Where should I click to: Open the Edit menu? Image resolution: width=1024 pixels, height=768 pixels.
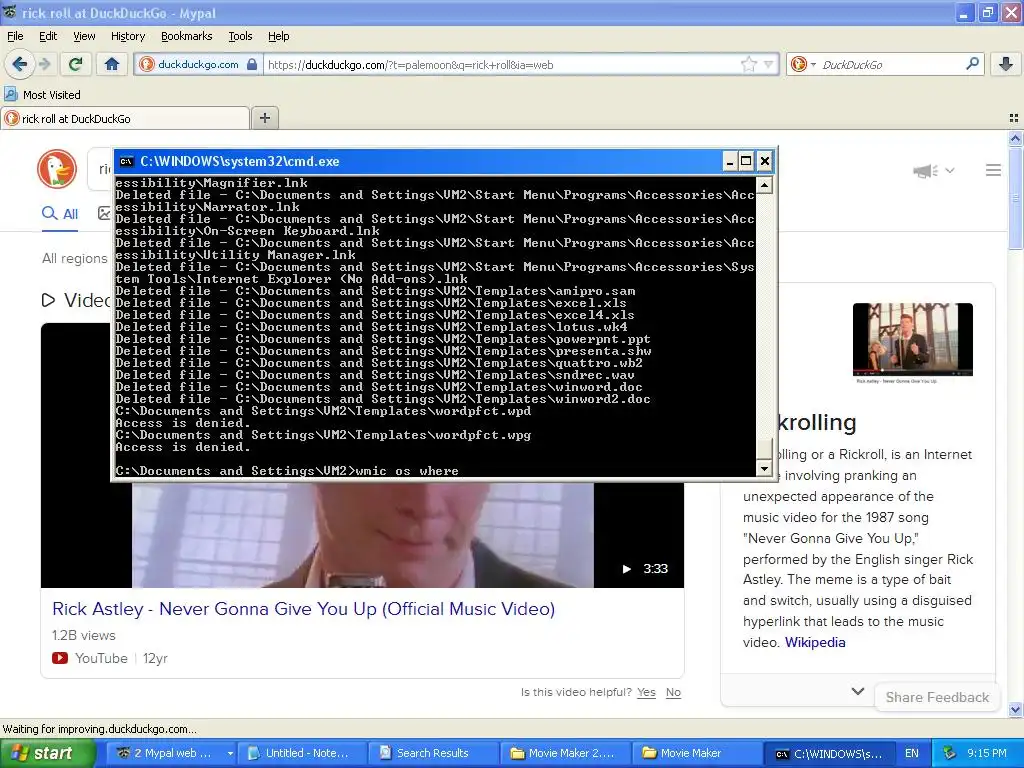point(48,36)
